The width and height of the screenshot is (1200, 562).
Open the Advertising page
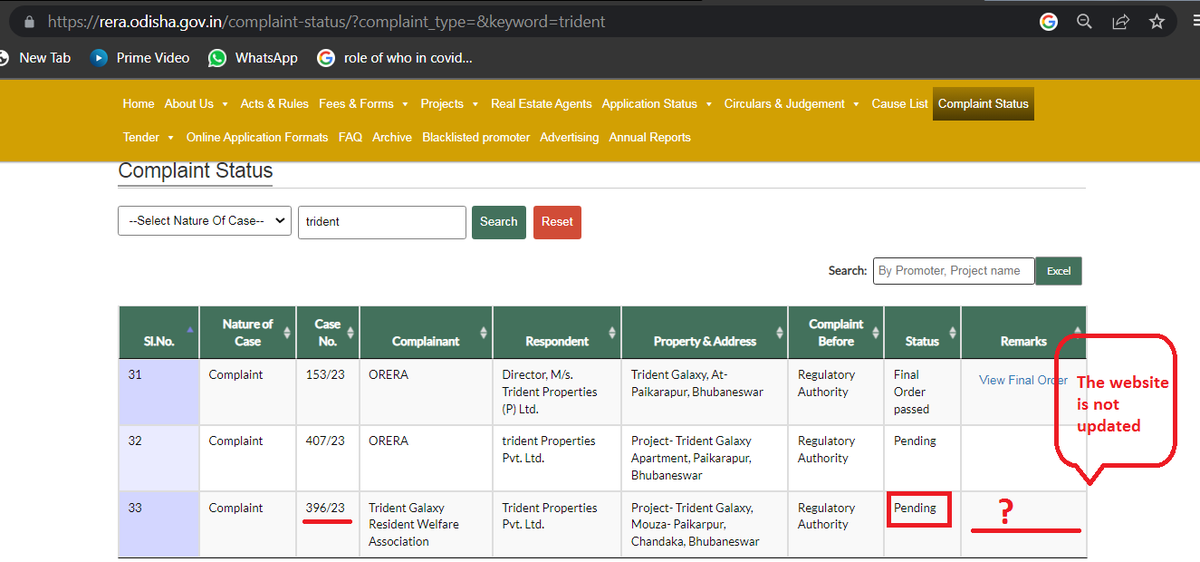click(569, 138)
